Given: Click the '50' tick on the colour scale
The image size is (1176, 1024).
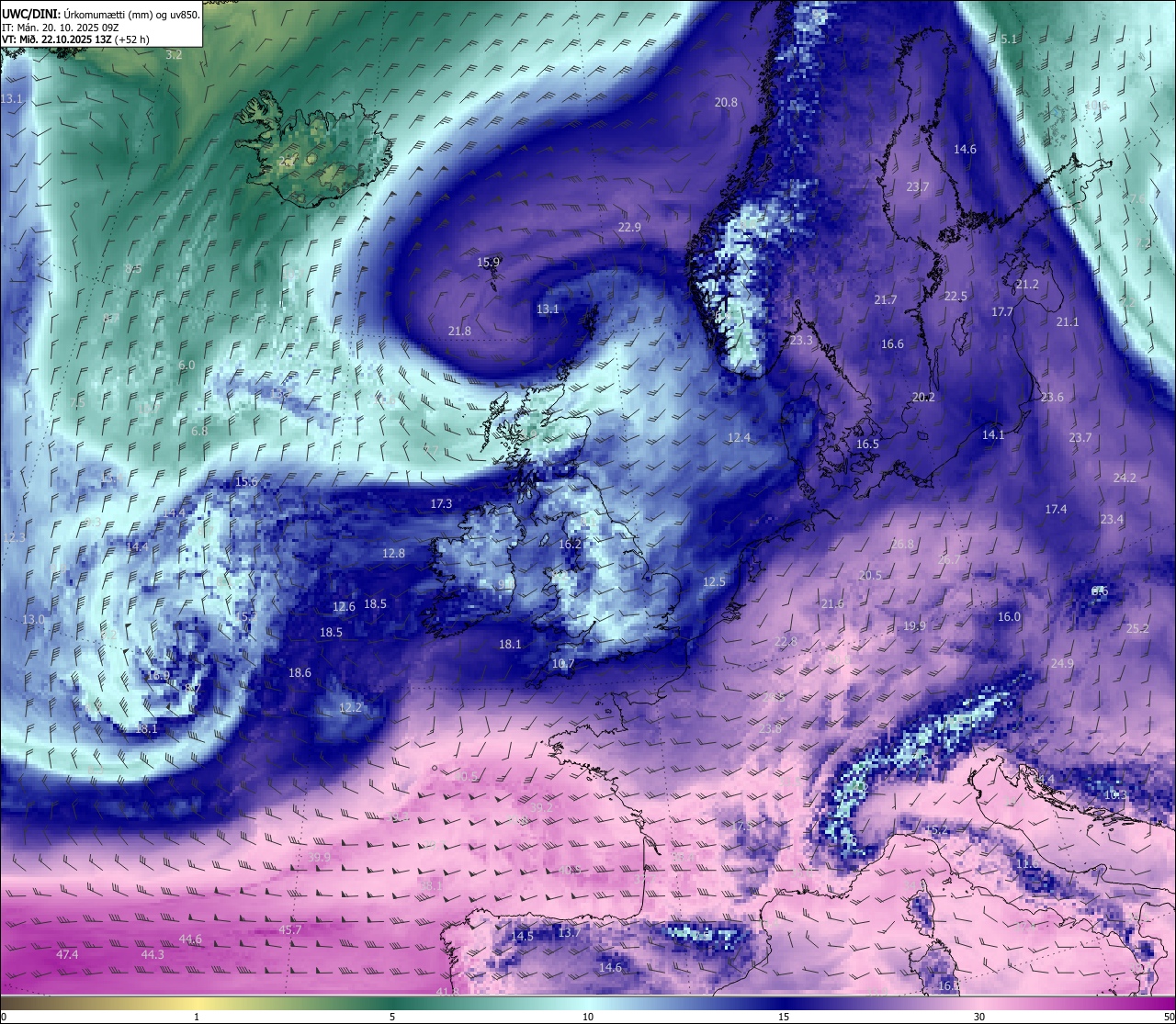Looking at the screenshot, I should (x=1169, y=1017).
